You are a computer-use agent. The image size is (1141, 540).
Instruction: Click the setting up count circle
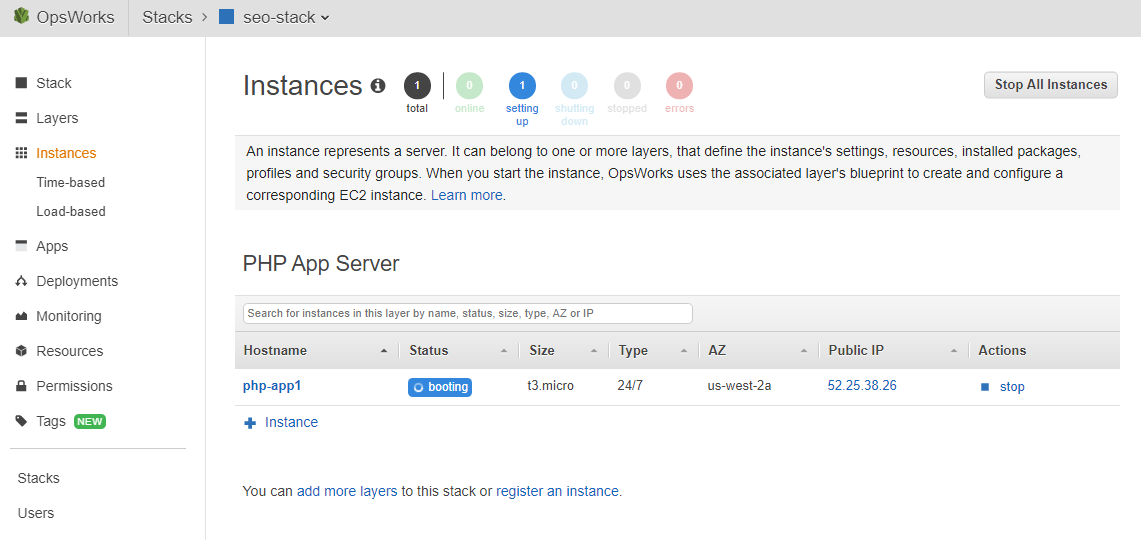[x=522, y=86]
